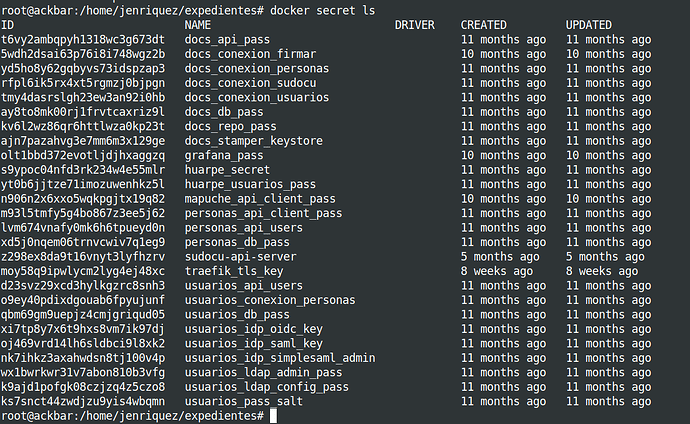Image resolution: width=690 pixels, height=424 pixels.
Task: Click the sudocu-api-server secret name
Action: pyautogui.click(x=241, y=257)
